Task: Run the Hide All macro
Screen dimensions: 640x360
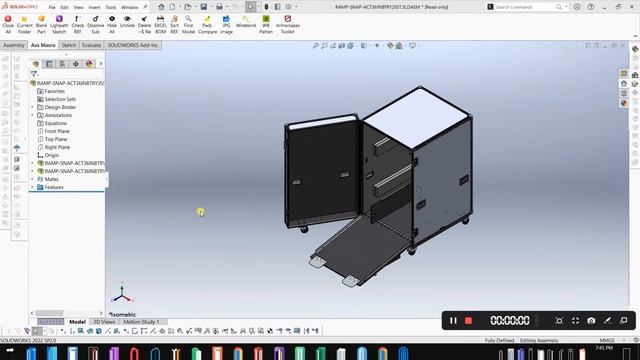Action: (x=112, y=24)
